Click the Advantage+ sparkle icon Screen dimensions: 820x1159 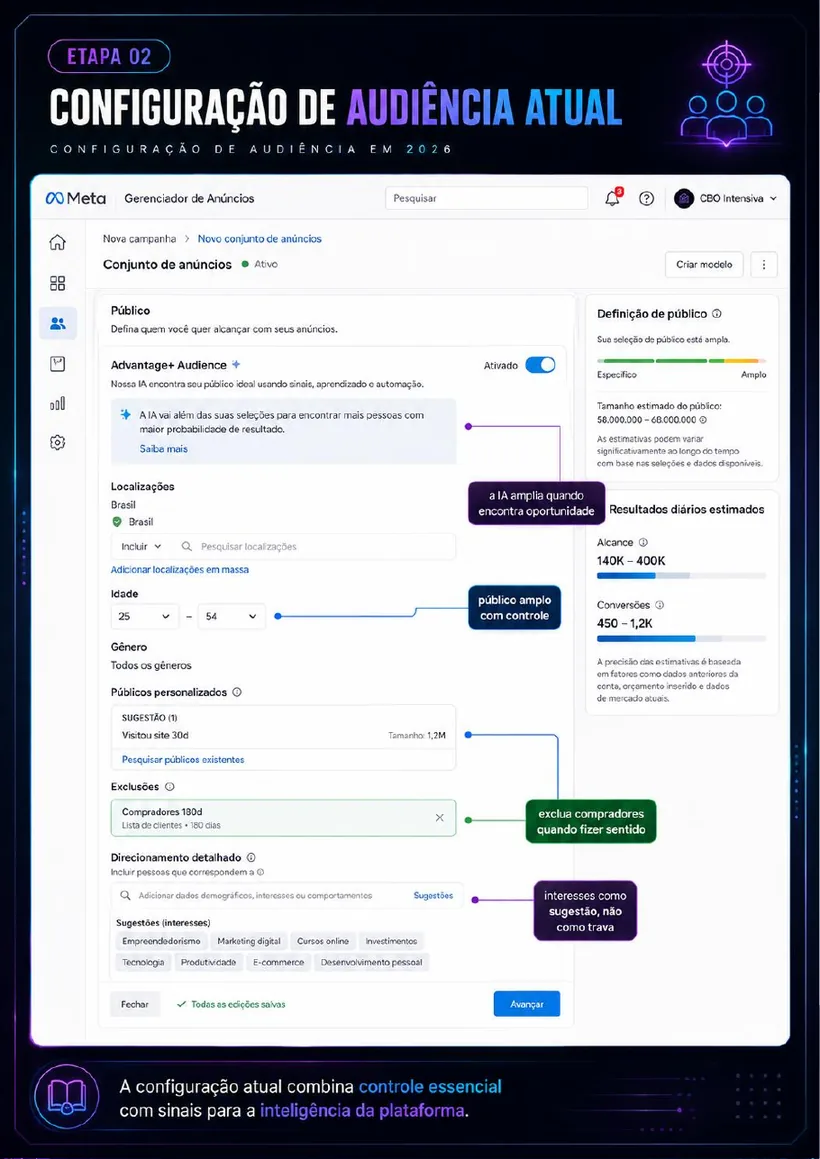(236, 364)
